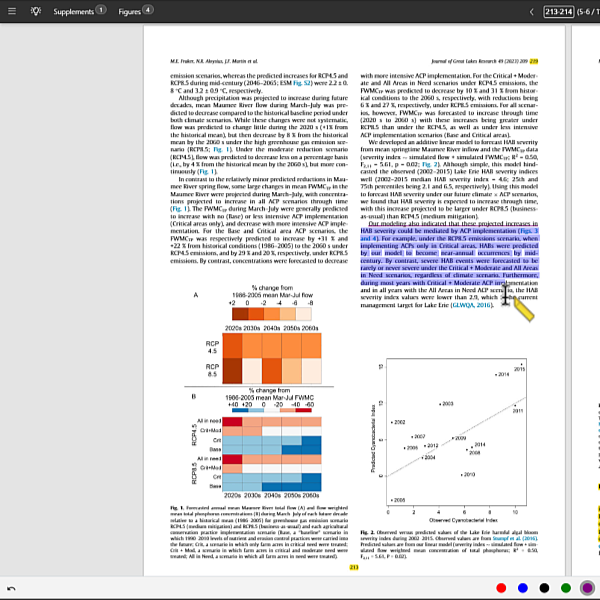Screen dimensions: 600x600
Task: Open the Figures tab
Action: 129,11
